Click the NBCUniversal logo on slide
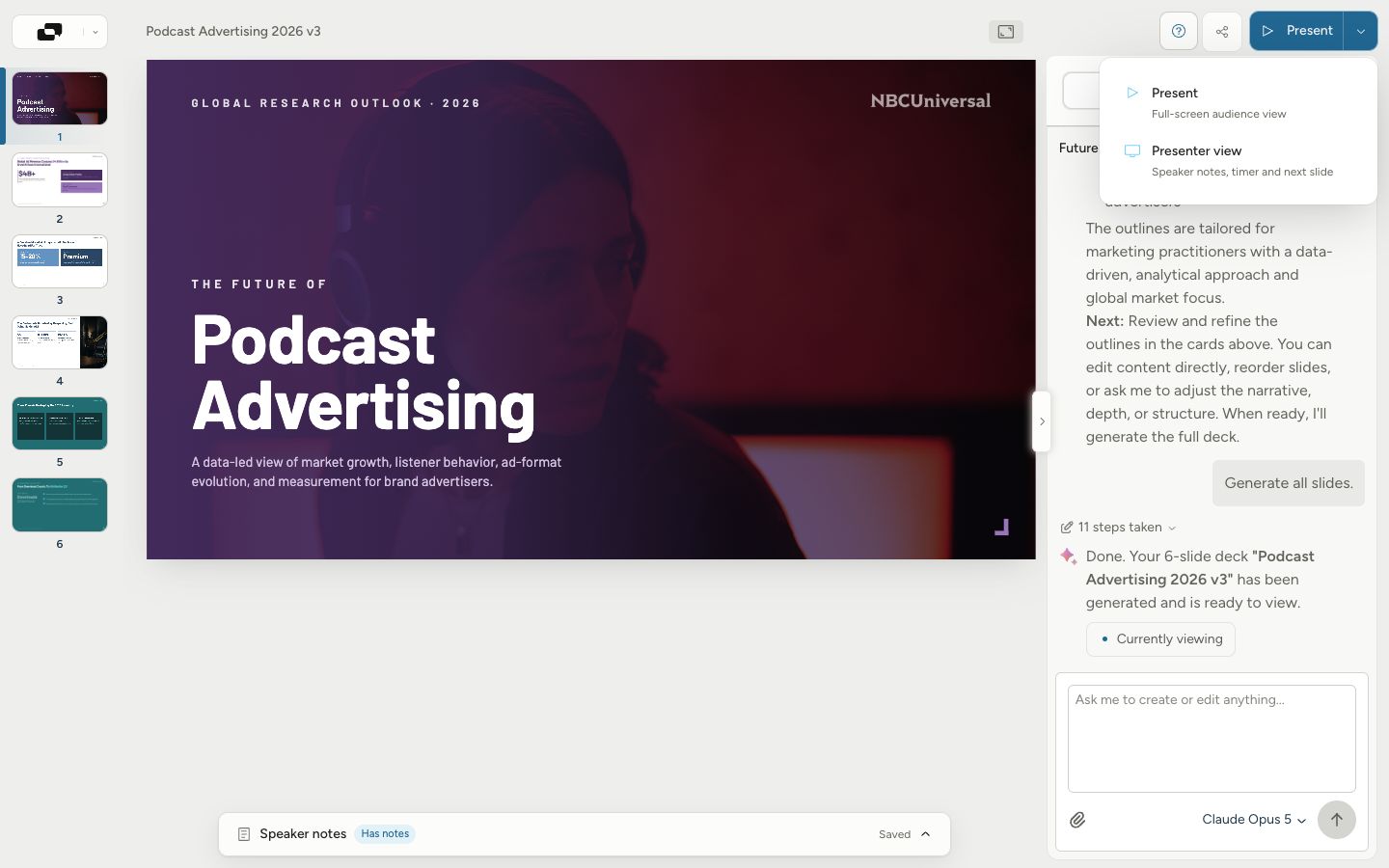 click(x=931, y=100)
